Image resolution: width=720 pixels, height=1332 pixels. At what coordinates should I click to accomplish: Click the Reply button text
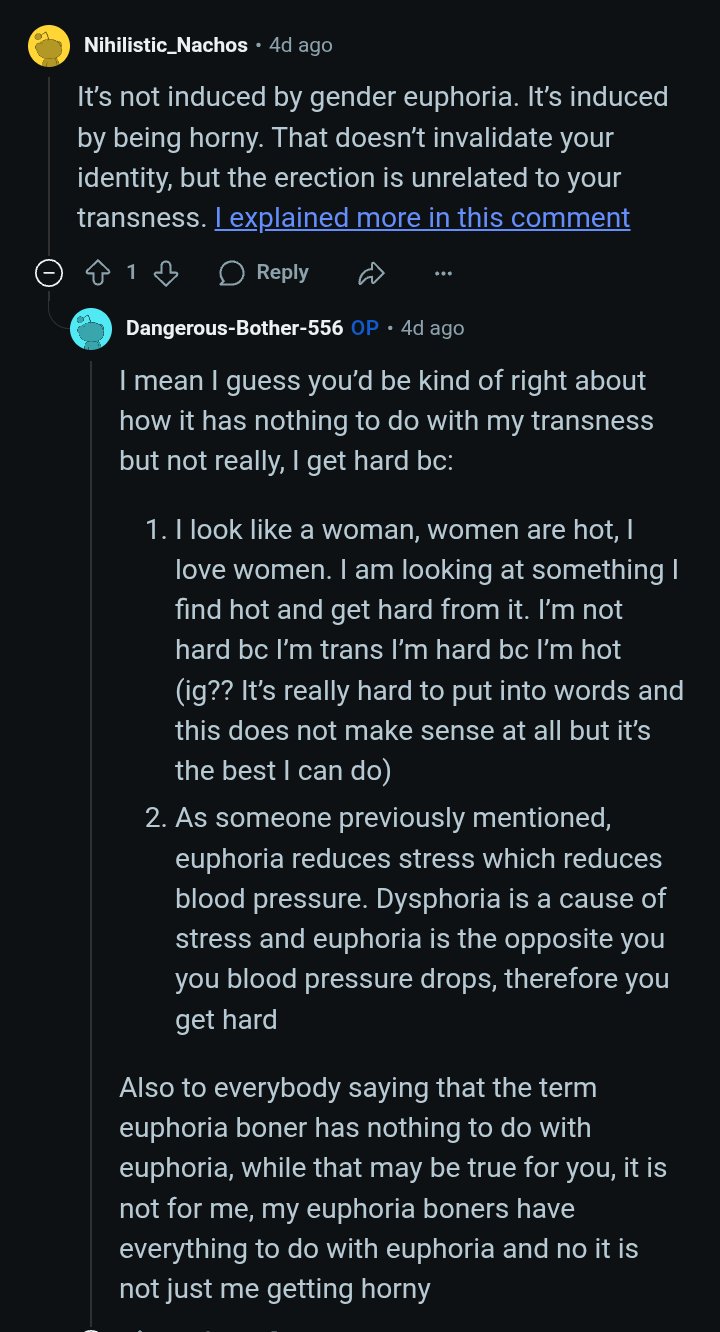point(282,273)
